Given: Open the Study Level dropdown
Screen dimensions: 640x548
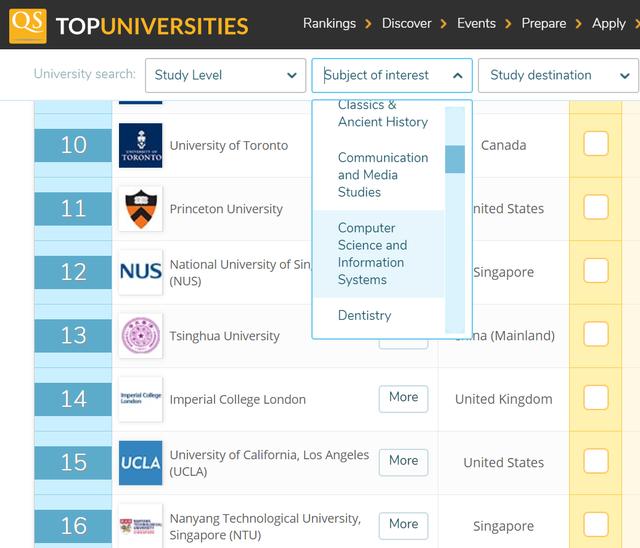Looking at the screenshot, I should 225,75.
